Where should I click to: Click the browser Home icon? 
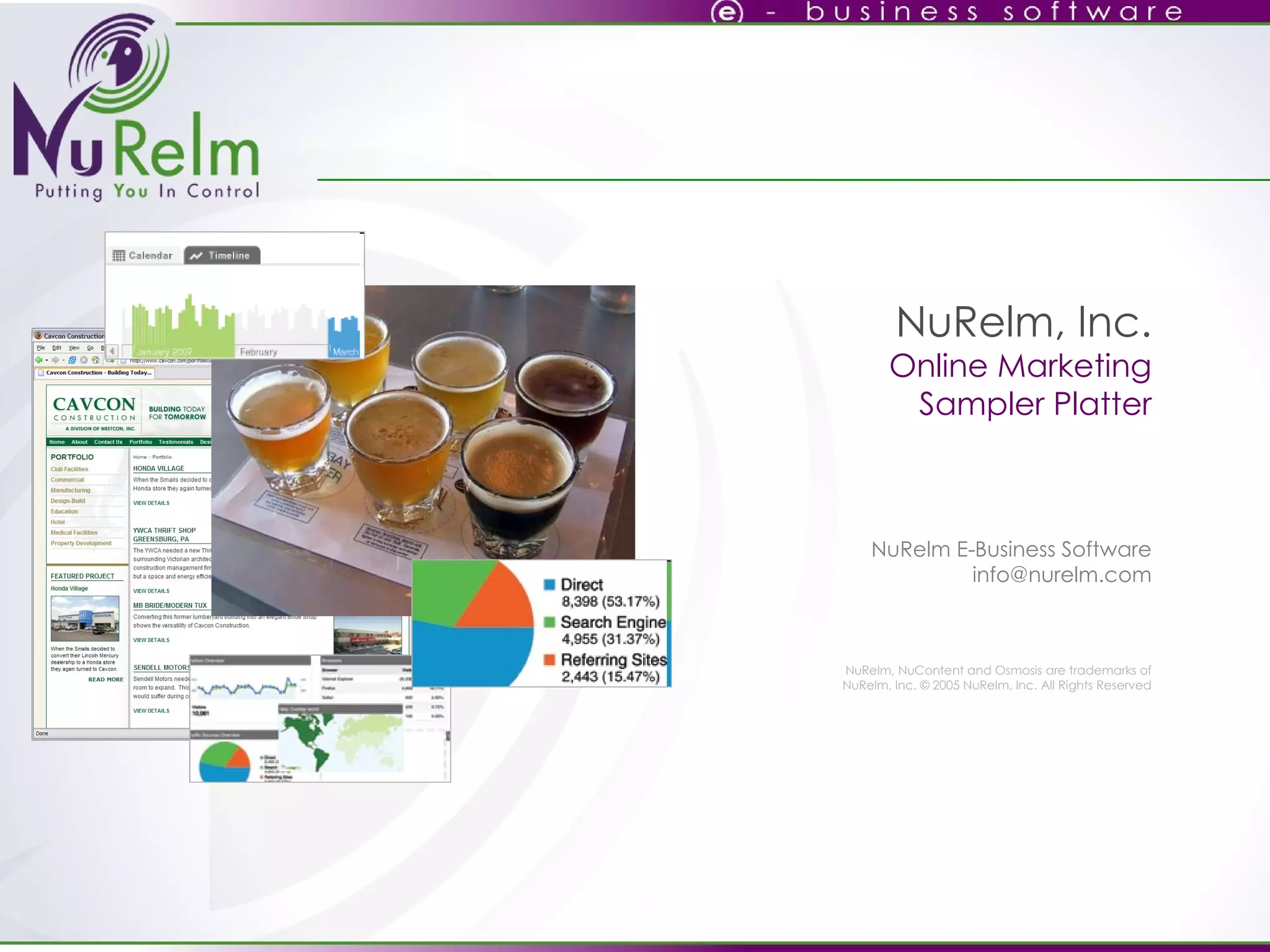pos(95,360)
